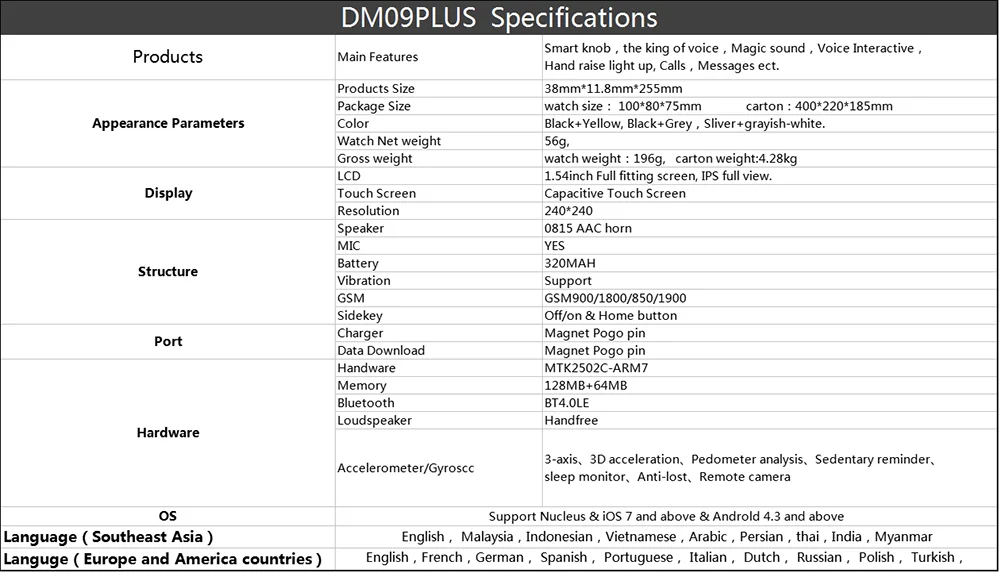Select the 'YES' value for MIC

(x=554, y=246)
